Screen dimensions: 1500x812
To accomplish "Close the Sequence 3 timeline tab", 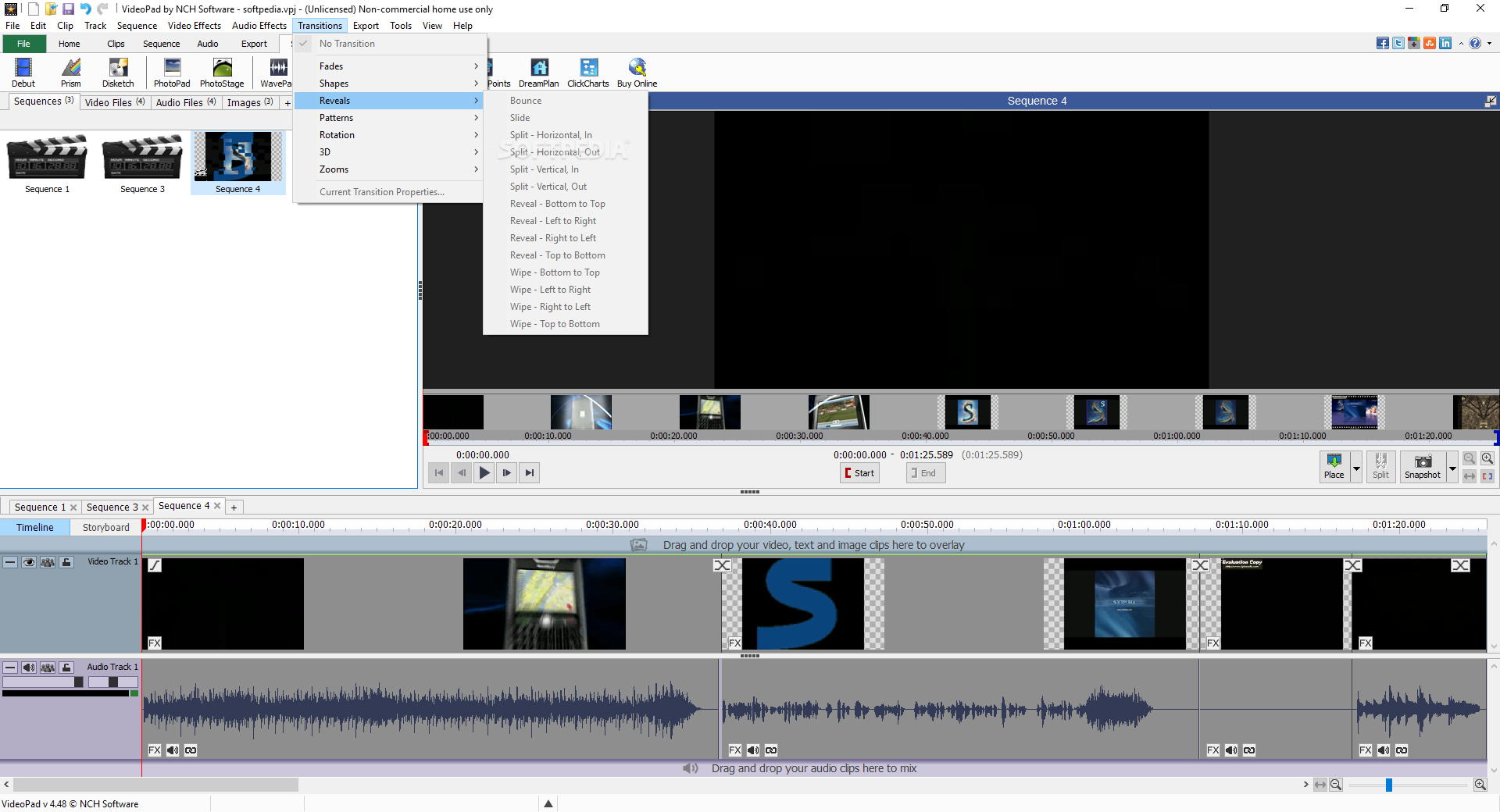I will click(145, 507).
